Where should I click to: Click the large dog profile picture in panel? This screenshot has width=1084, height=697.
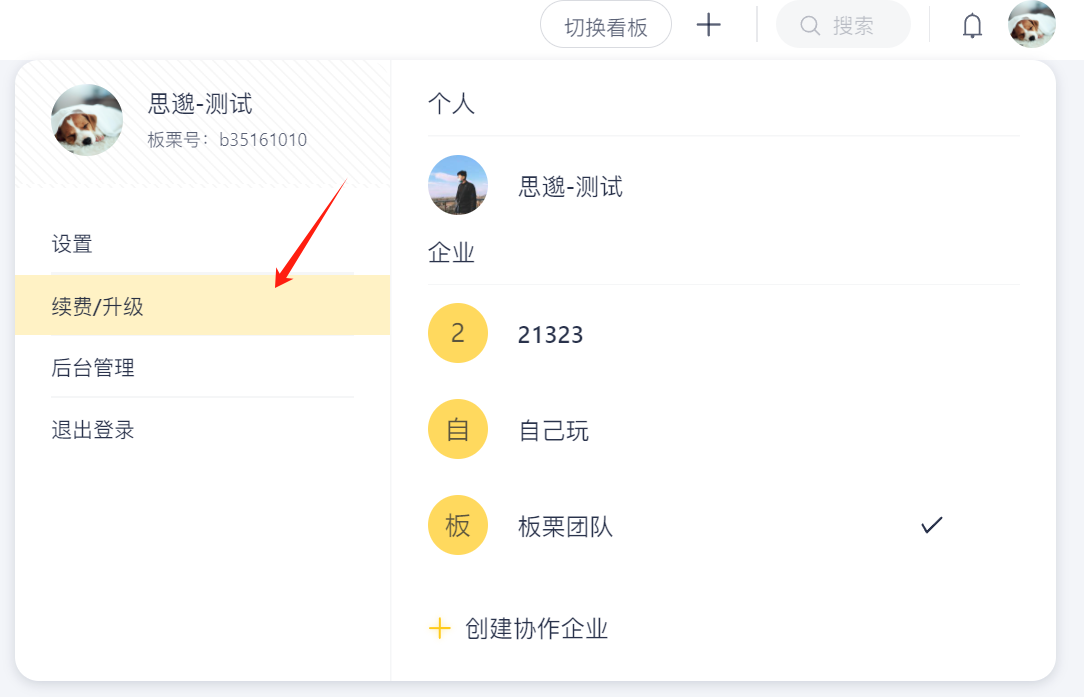pos(87,120)
